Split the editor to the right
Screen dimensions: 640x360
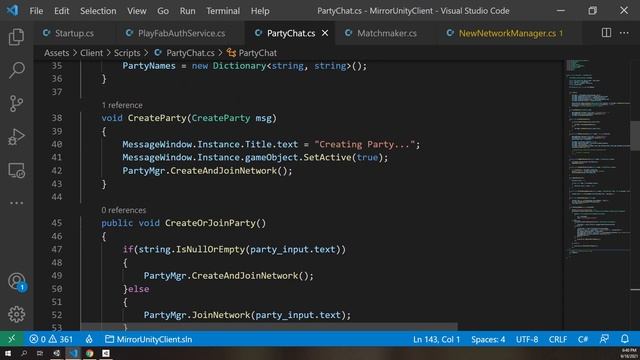point(606,33)
